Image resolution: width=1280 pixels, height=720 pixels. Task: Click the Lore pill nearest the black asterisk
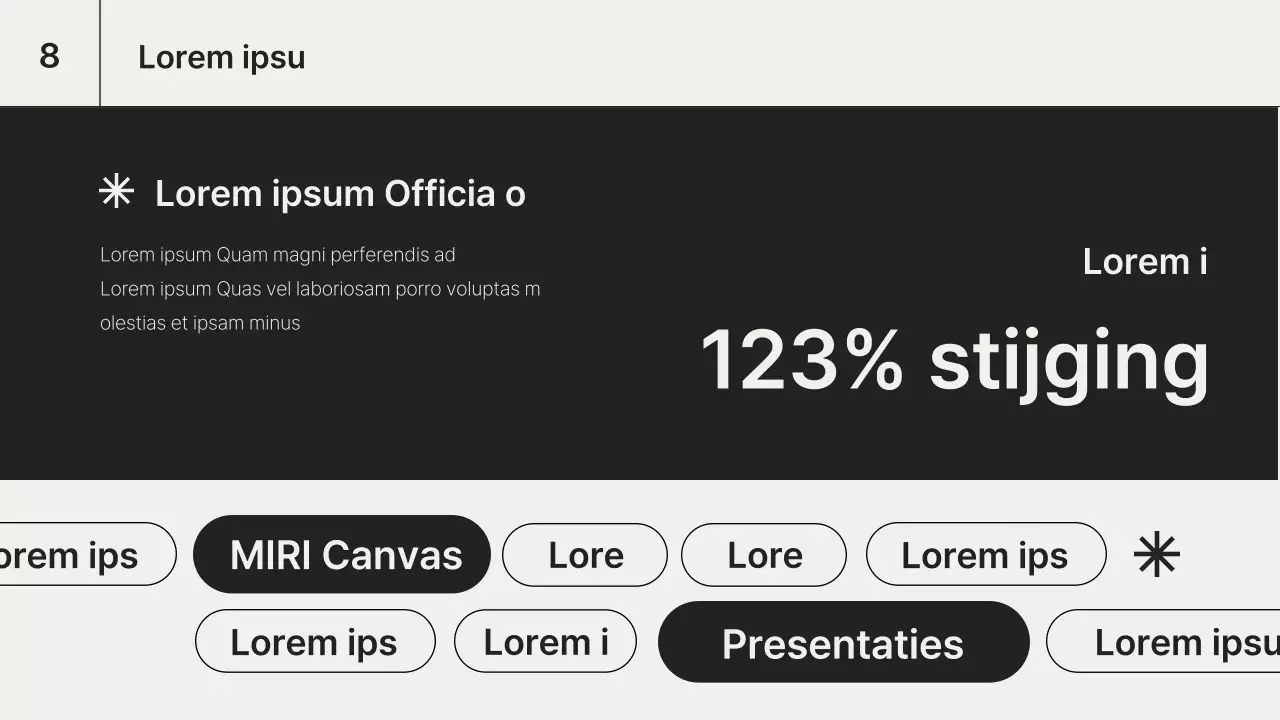[764, 555]
